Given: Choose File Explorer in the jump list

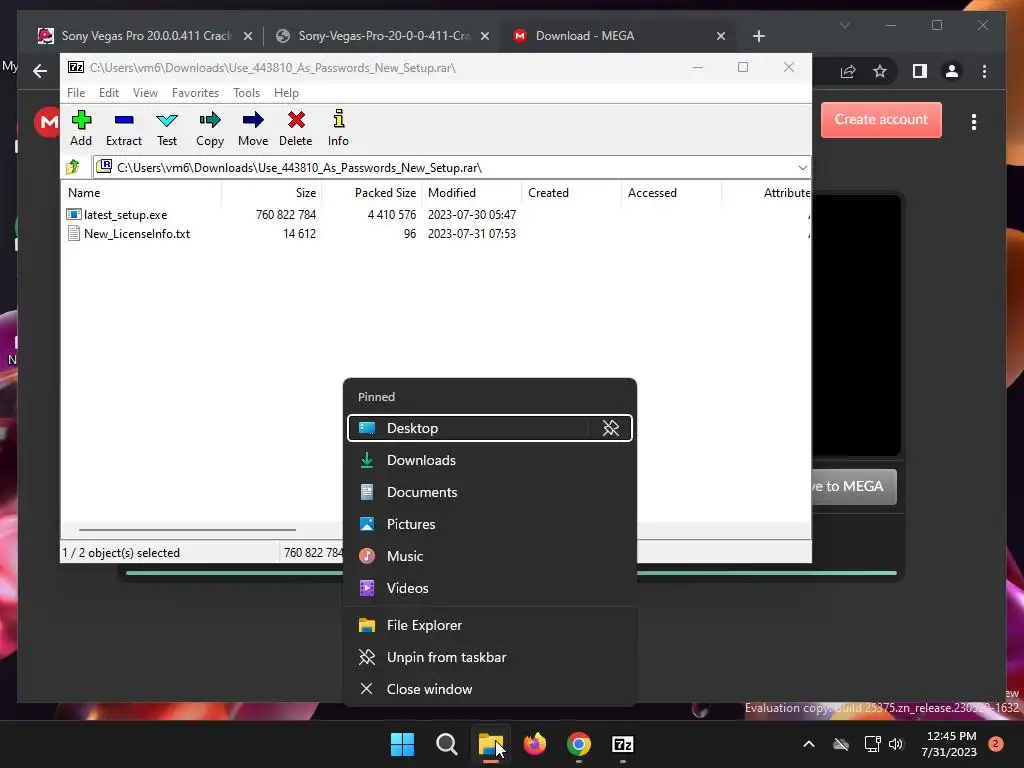Looking at the screenshot, I should click(490, 626).
